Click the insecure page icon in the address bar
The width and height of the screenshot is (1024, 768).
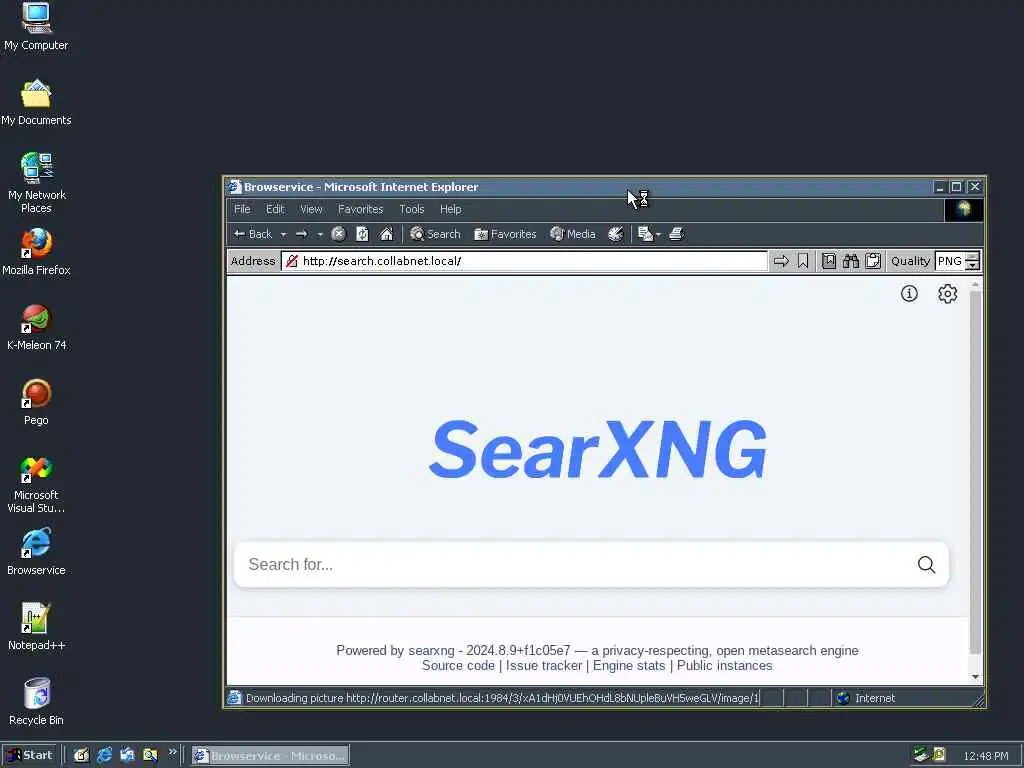point(292,261)
